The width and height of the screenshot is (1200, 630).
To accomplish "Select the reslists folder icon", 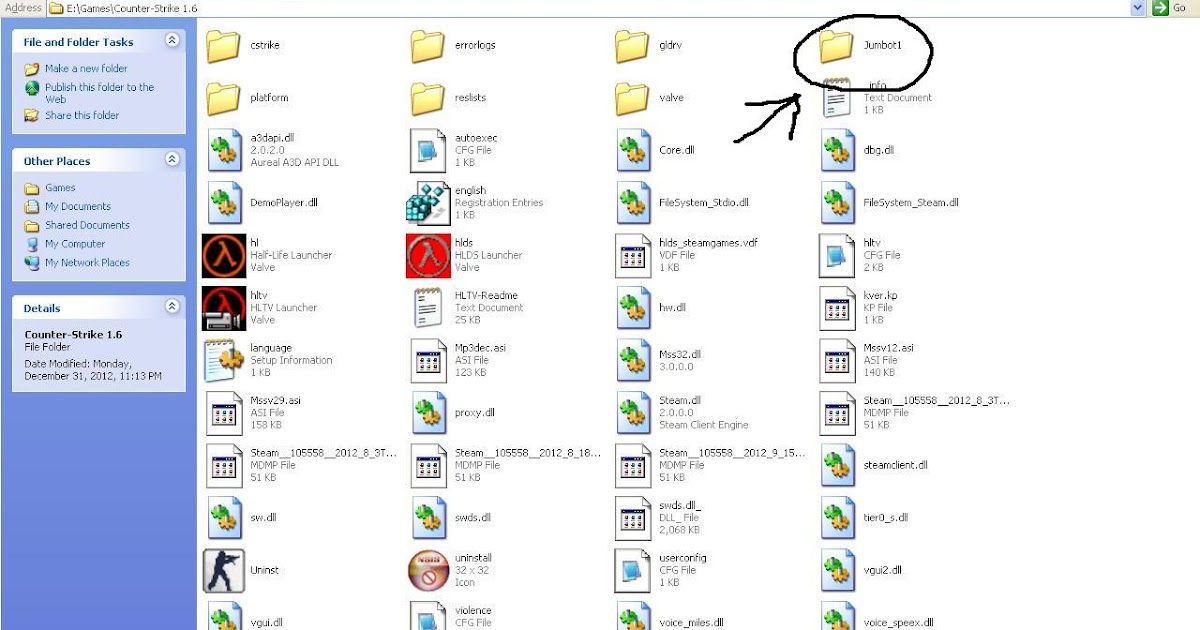I will click(428, 98).
